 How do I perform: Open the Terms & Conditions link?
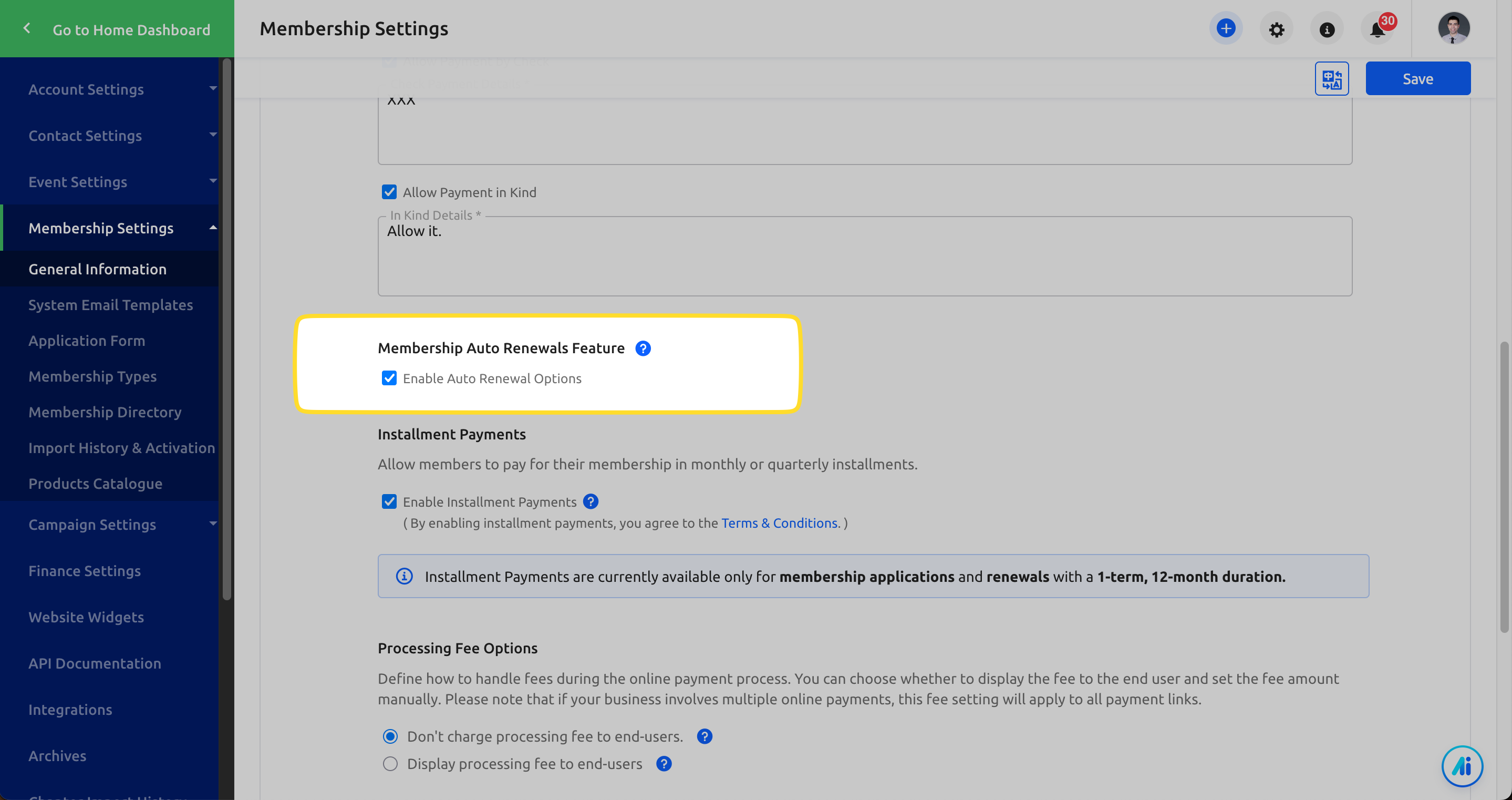pos(780,524)
